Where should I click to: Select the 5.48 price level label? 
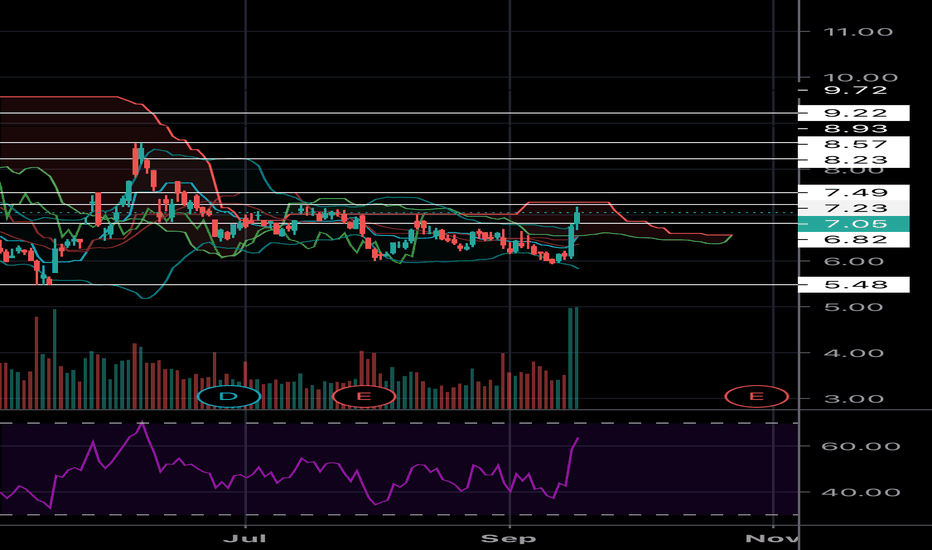[854, 285]
